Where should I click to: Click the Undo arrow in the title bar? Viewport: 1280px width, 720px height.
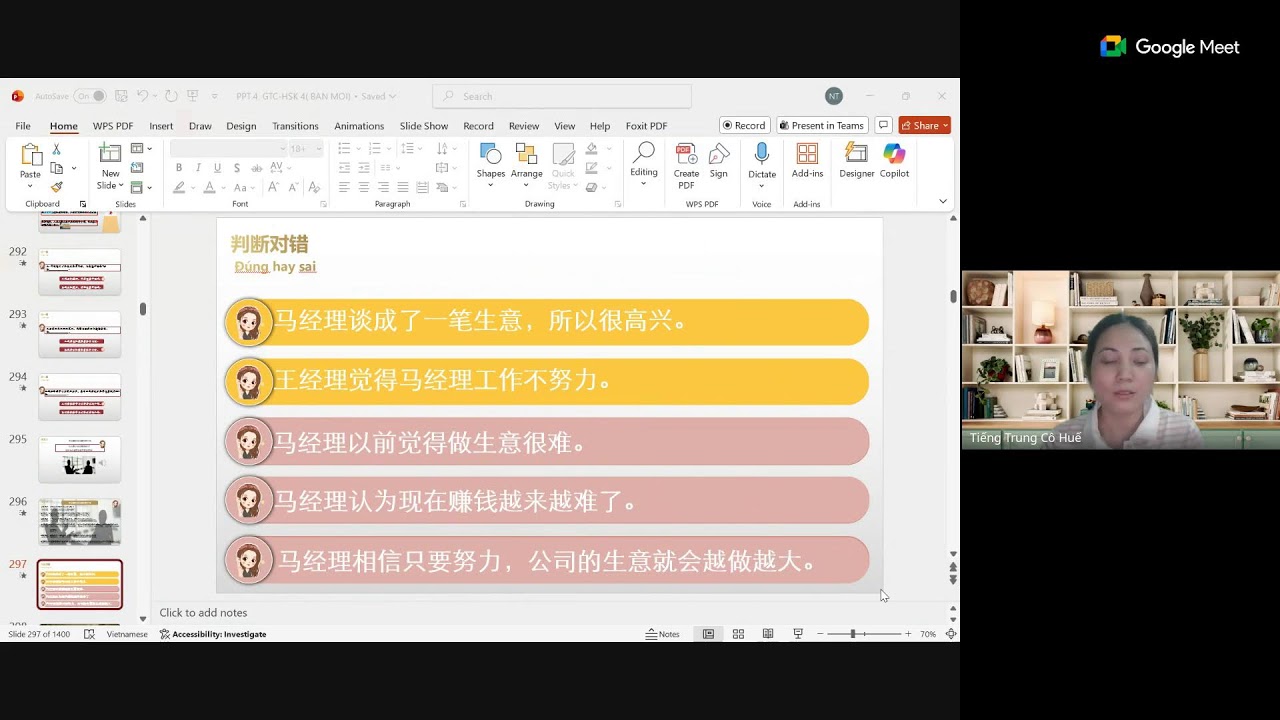[x=143, y=96]
